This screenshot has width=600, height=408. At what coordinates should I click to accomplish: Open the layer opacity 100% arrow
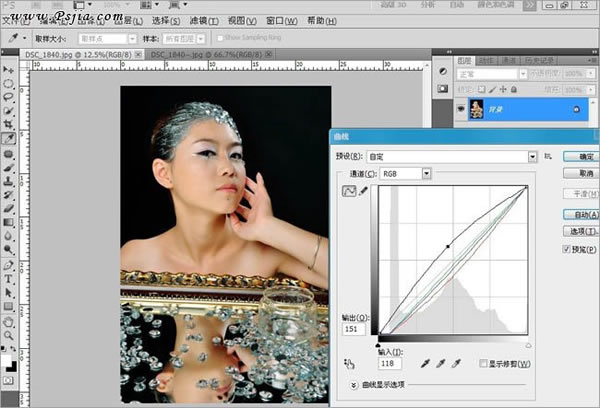[x=591, y=73]
